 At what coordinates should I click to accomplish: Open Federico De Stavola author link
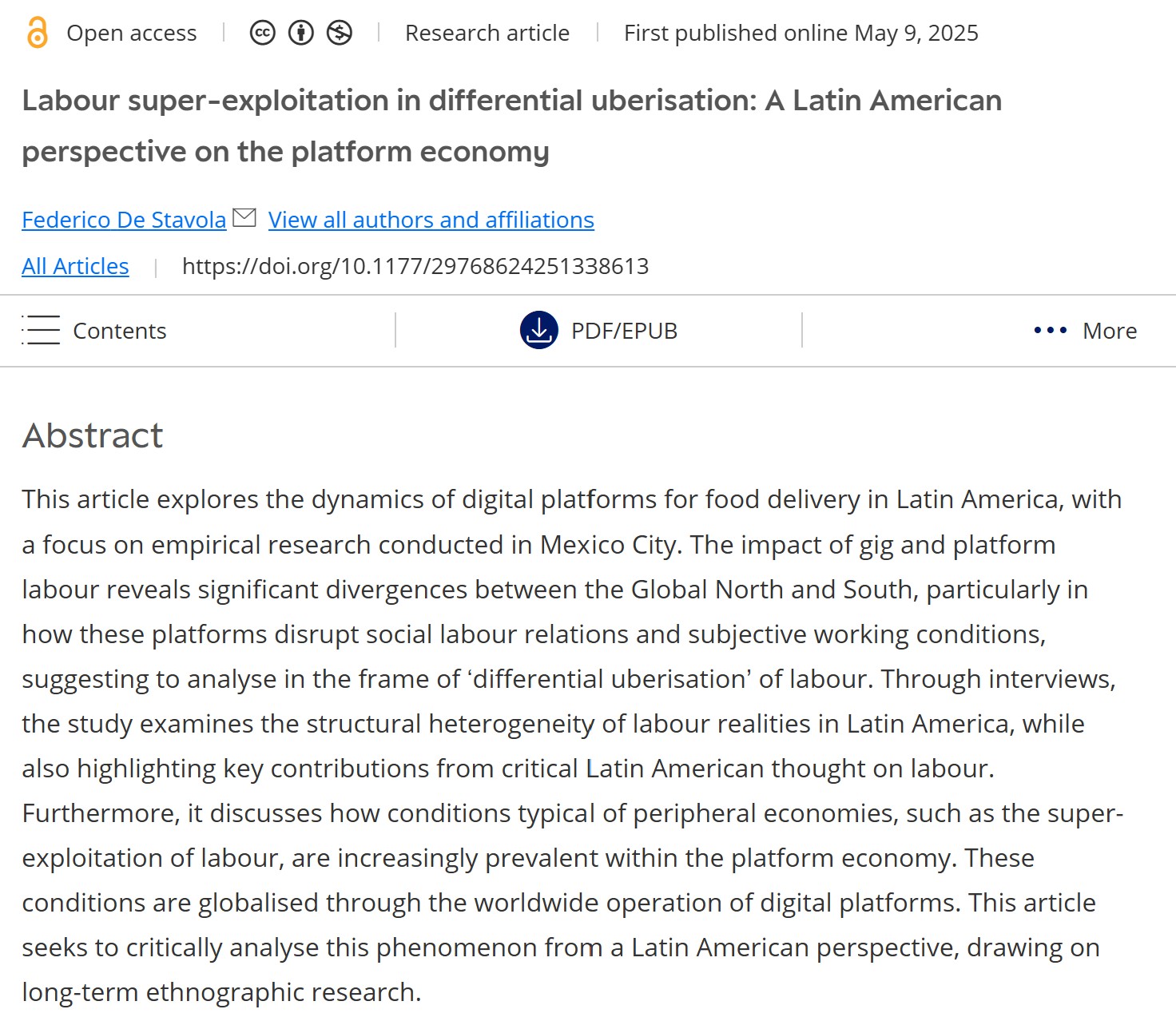124,220
